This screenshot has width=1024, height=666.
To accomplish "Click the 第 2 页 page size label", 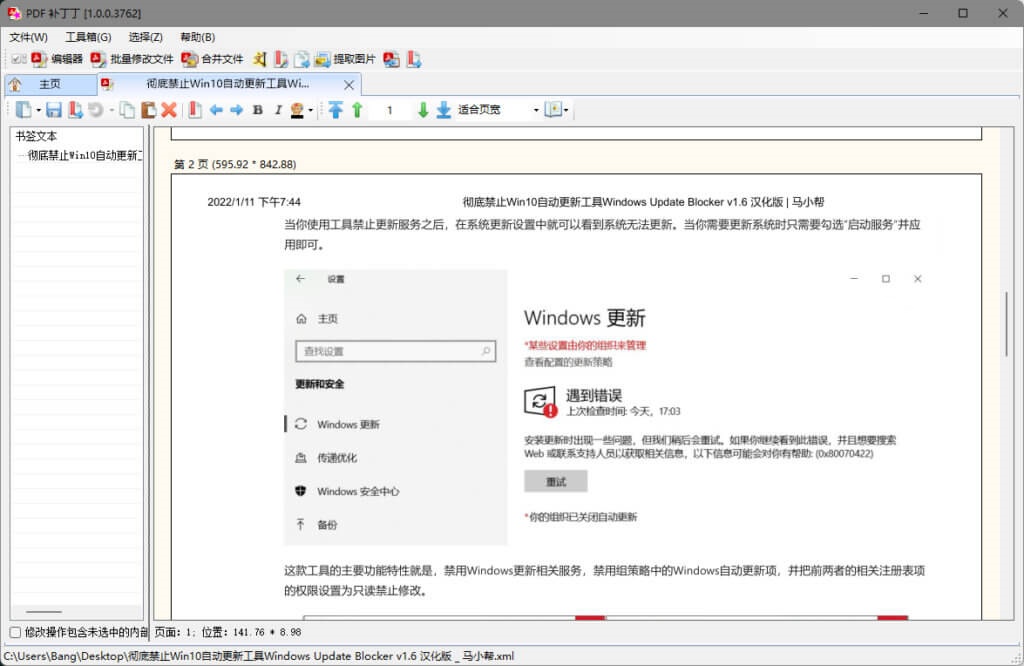I will [x=235, y=165].
